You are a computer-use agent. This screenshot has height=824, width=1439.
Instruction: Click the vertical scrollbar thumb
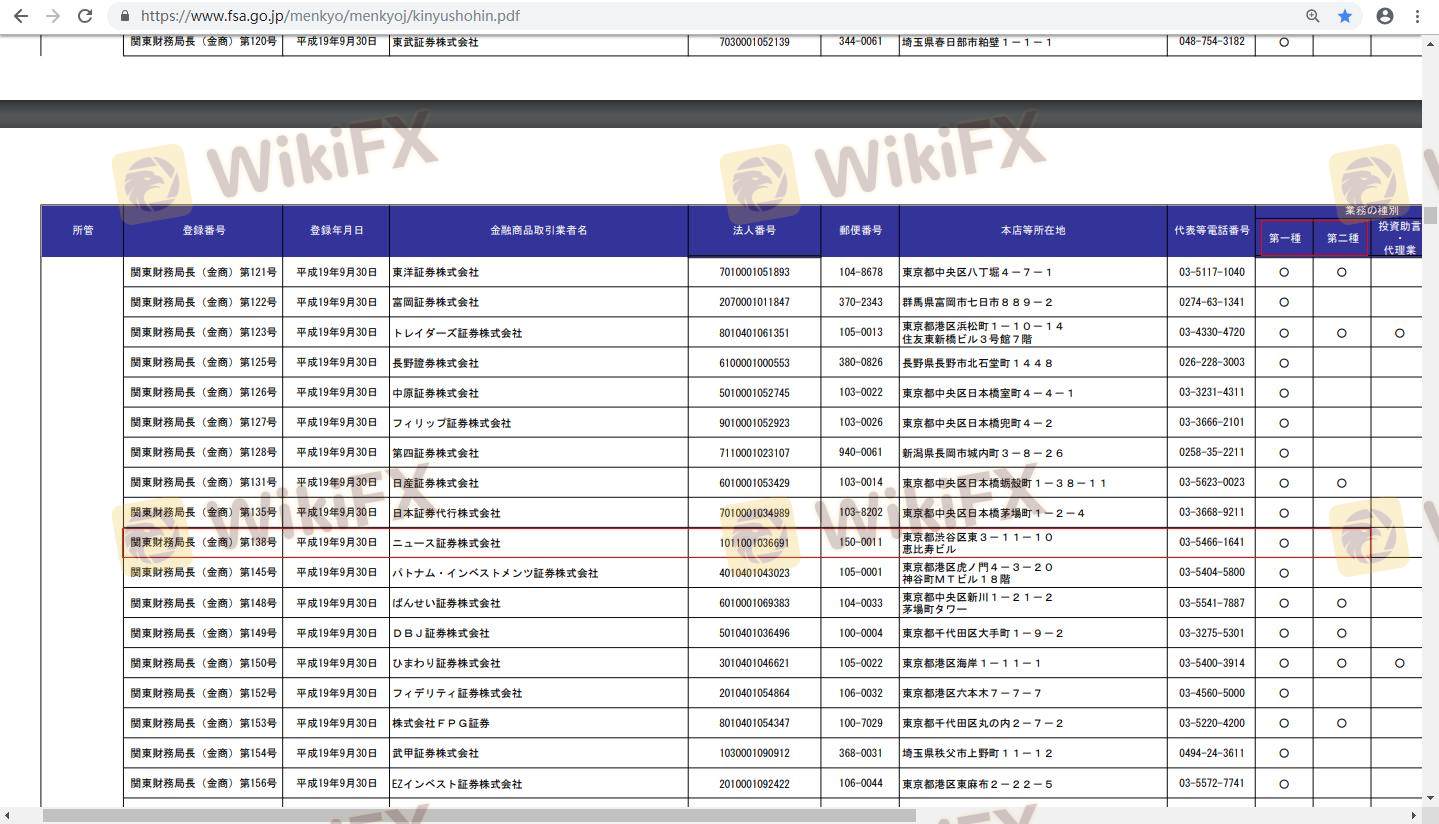tap(1431, 215)
